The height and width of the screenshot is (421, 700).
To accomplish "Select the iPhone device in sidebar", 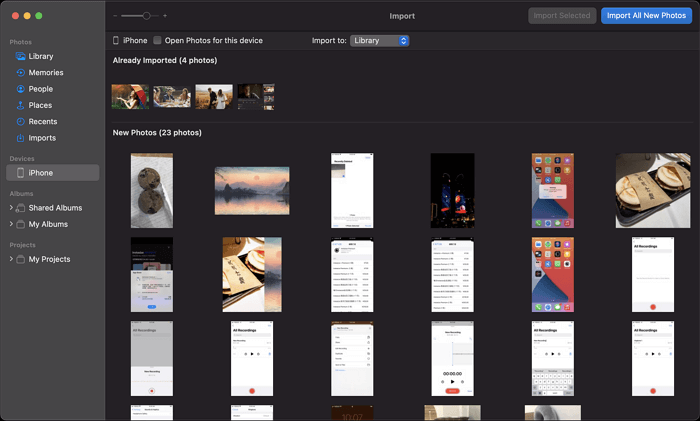I will click(x=40, y=173).
